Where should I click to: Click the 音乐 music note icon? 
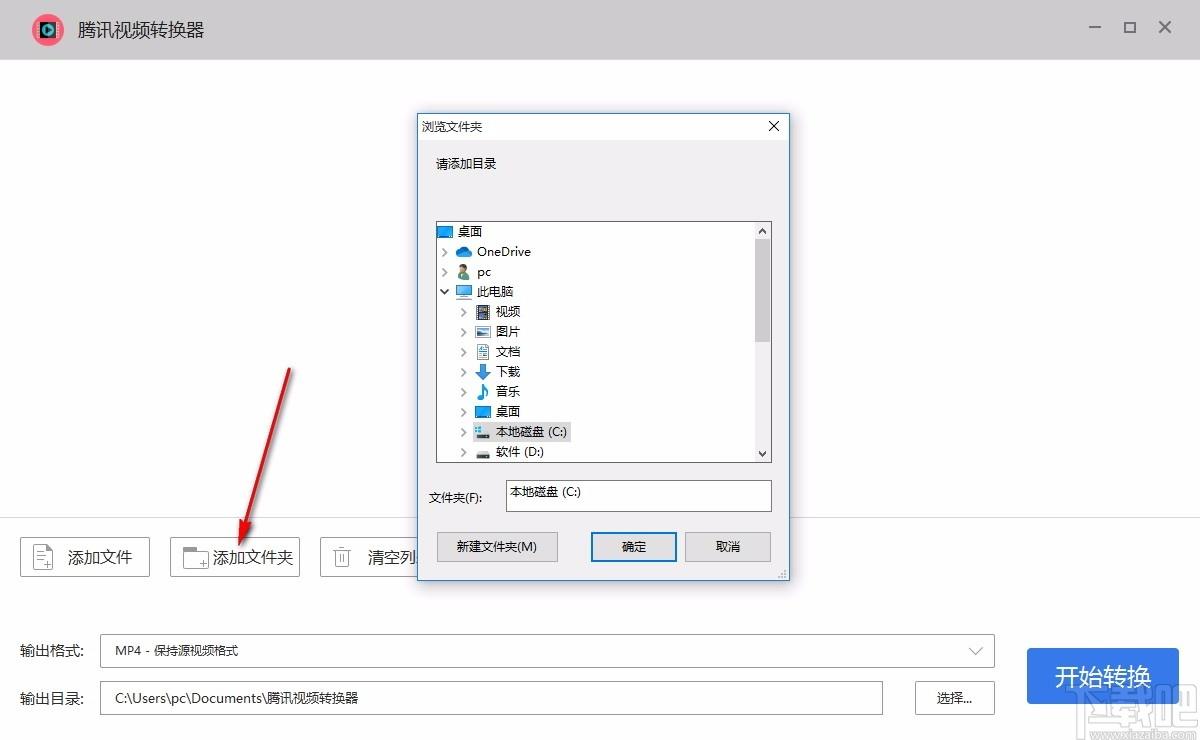(483, 392)
